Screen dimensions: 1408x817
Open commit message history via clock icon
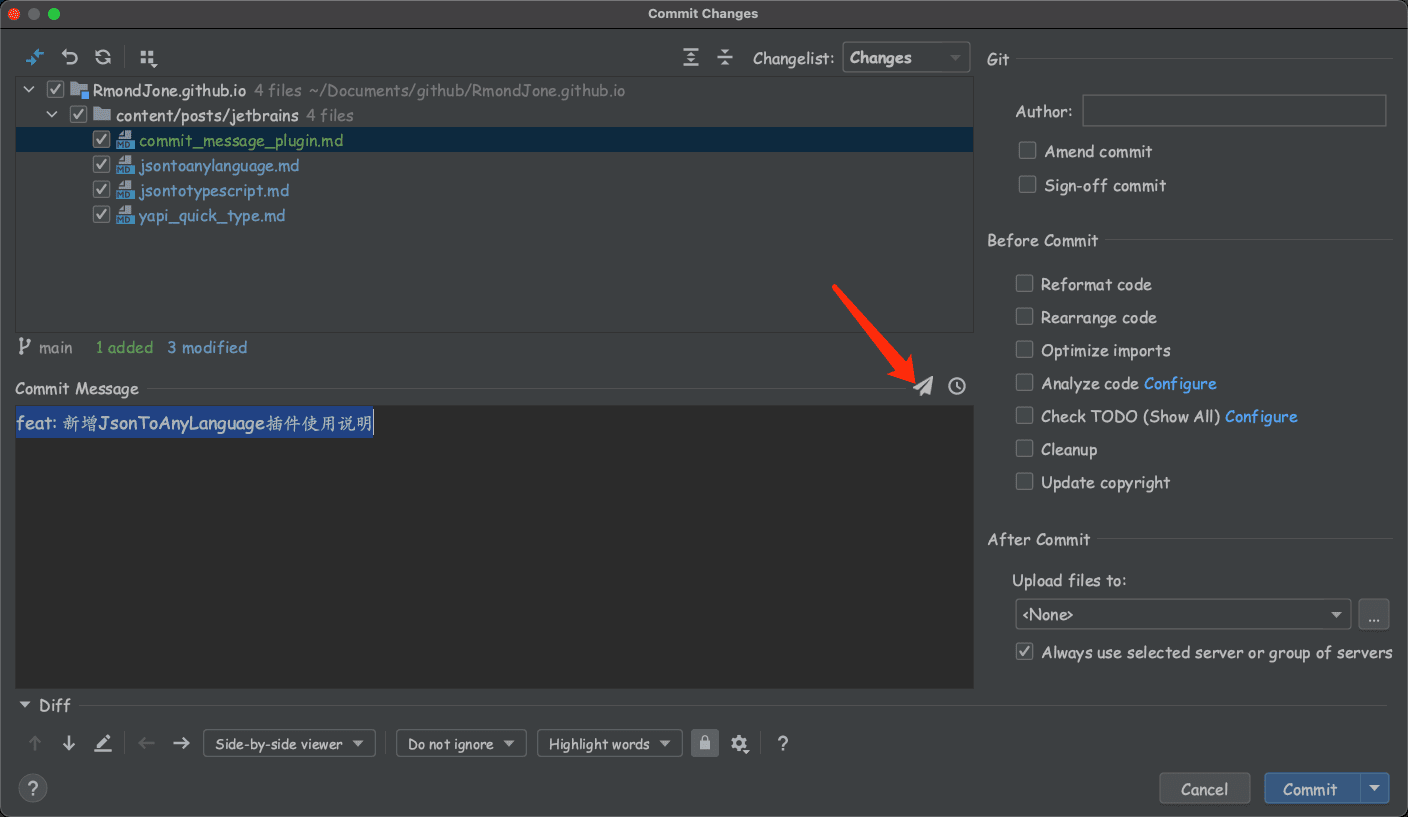tap(956, 386)
